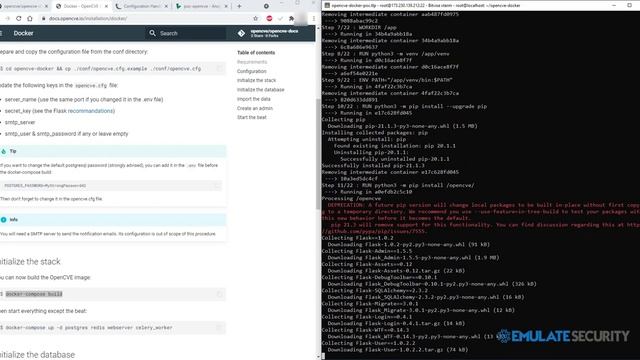Image resolution: width=640 pixels, height=360 pixels.
Task: Click terminal line Step 10/22 pip upgrade
Action: [404, 107]
